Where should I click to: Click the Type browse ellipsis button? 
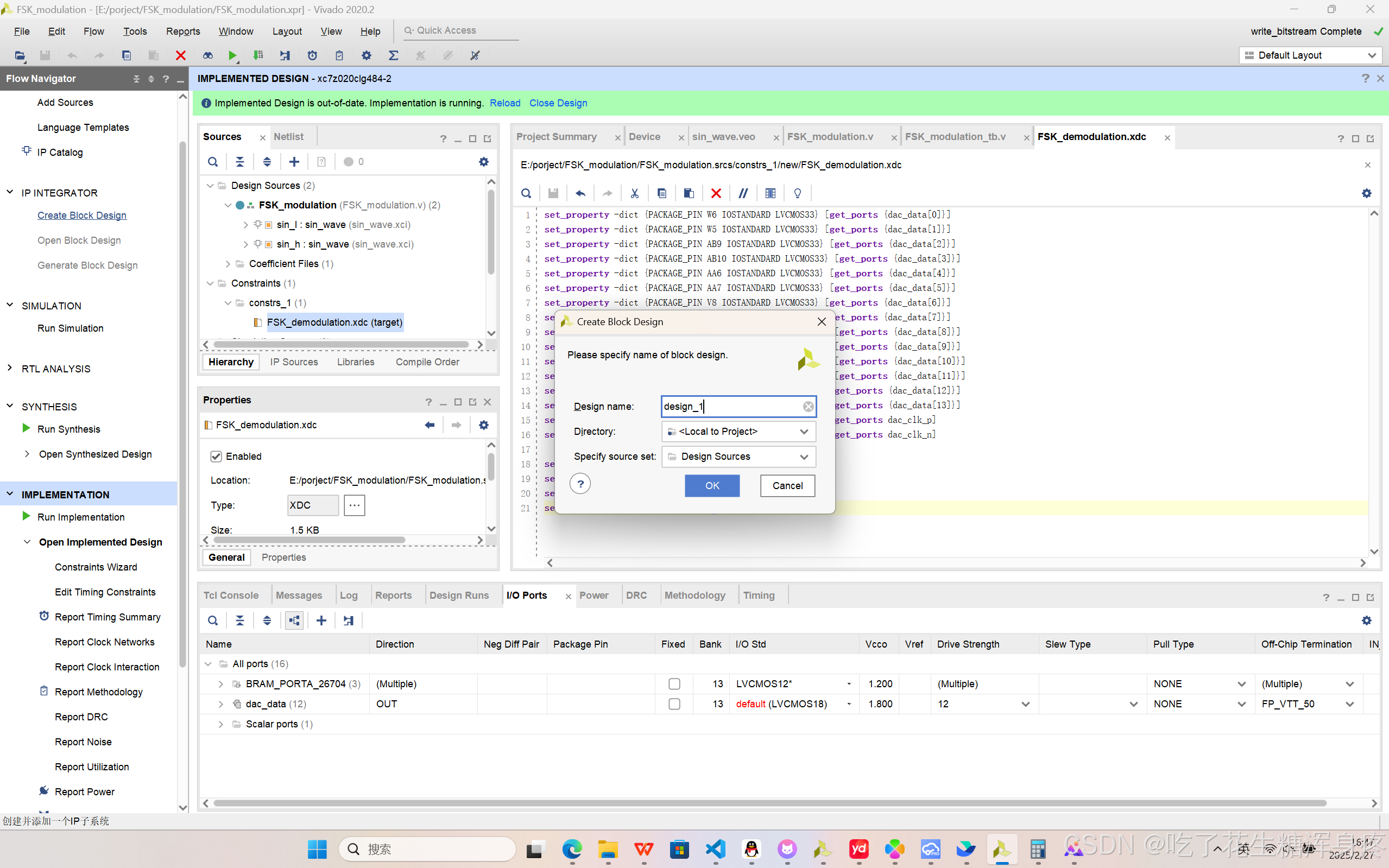coord(354,505)
